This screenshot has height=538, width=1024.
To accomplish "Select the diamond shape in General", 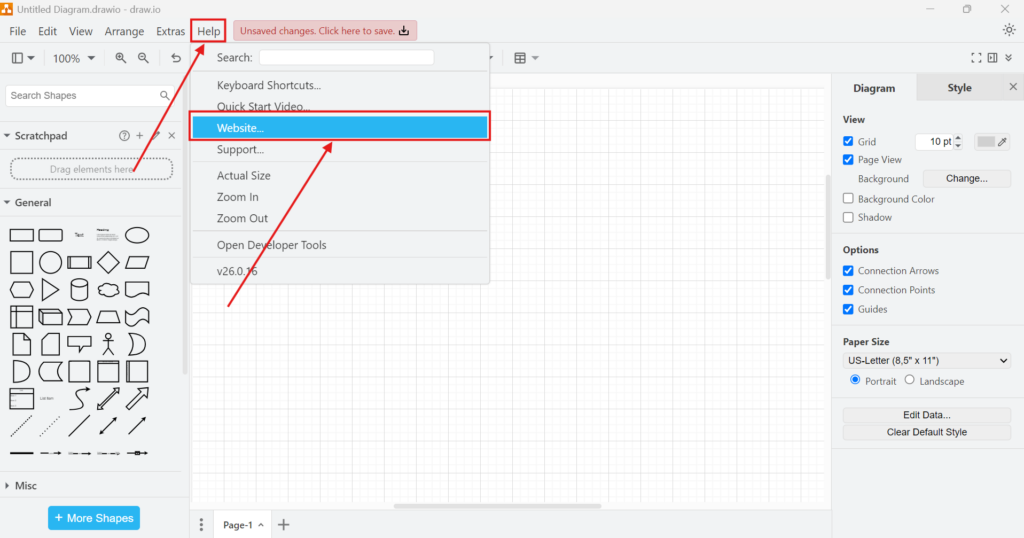I will pyautogui.click(x=108, y=263).
